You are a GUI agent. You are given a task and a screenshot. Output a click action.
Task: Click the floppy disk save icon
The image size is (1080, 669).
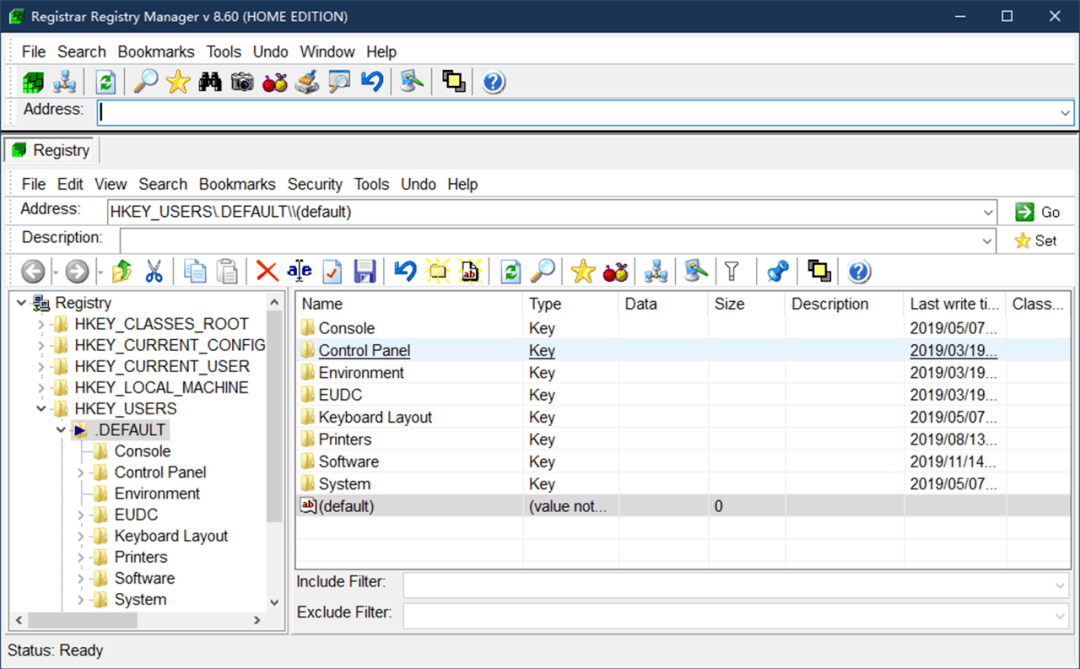(365, 271)
